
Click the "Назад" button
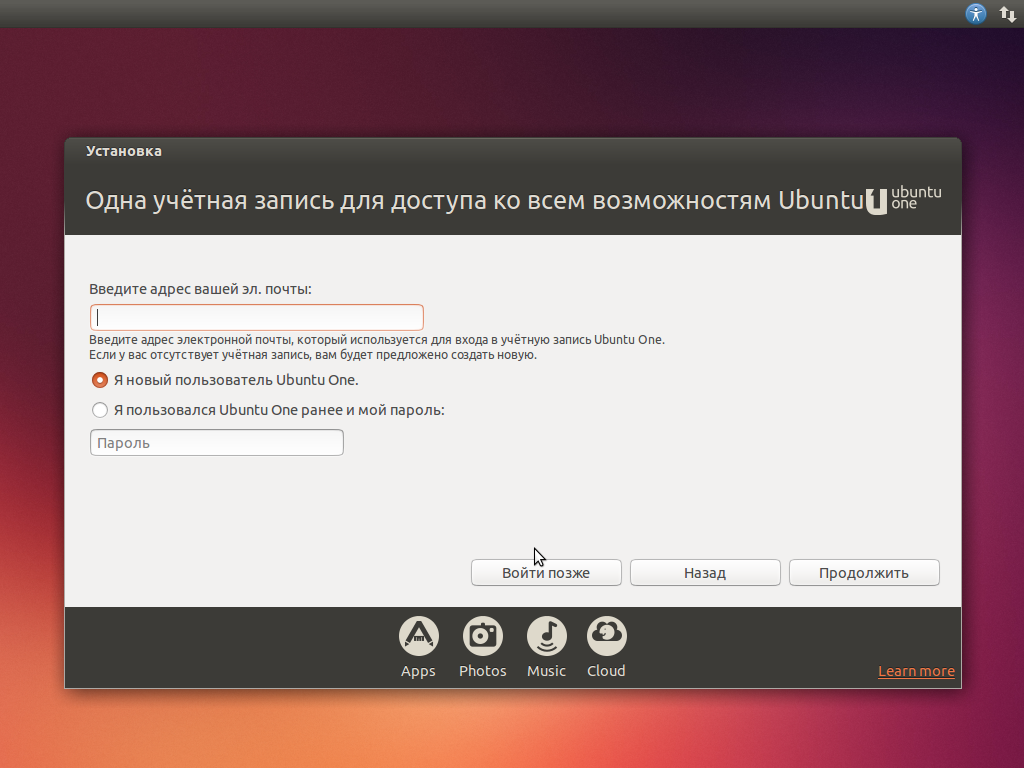point(705,573)
